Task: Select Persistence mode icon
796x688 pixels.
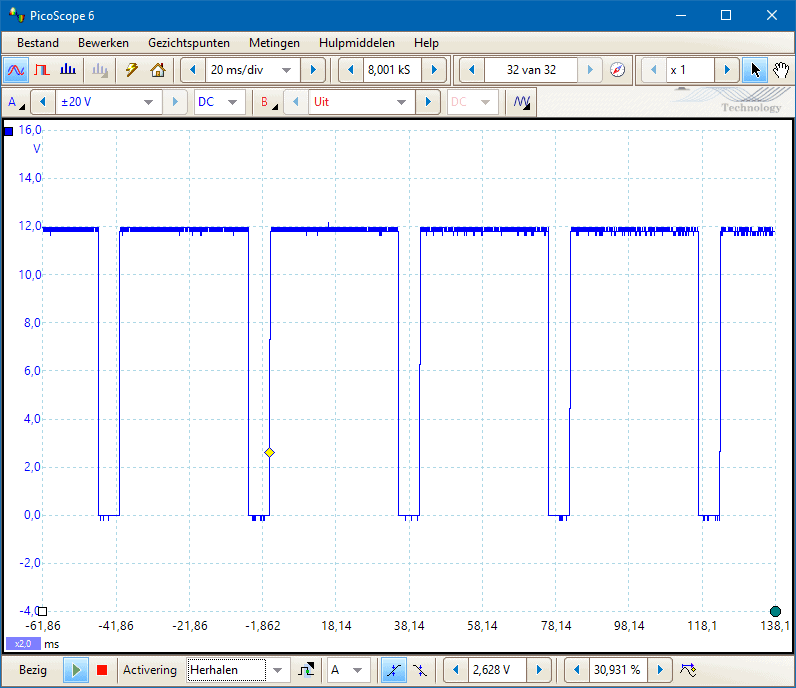Action: (42, 70)
